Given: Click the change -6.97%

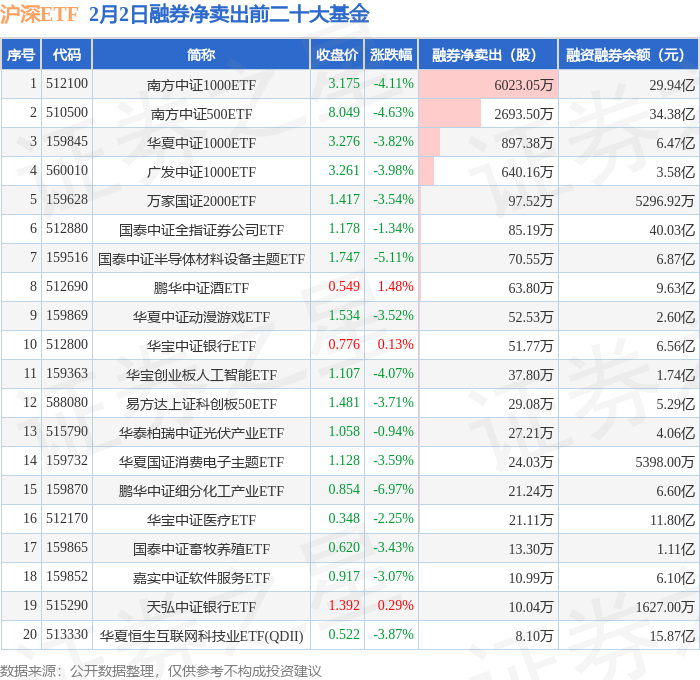Looking at the screenshot, I should (393, 490).
